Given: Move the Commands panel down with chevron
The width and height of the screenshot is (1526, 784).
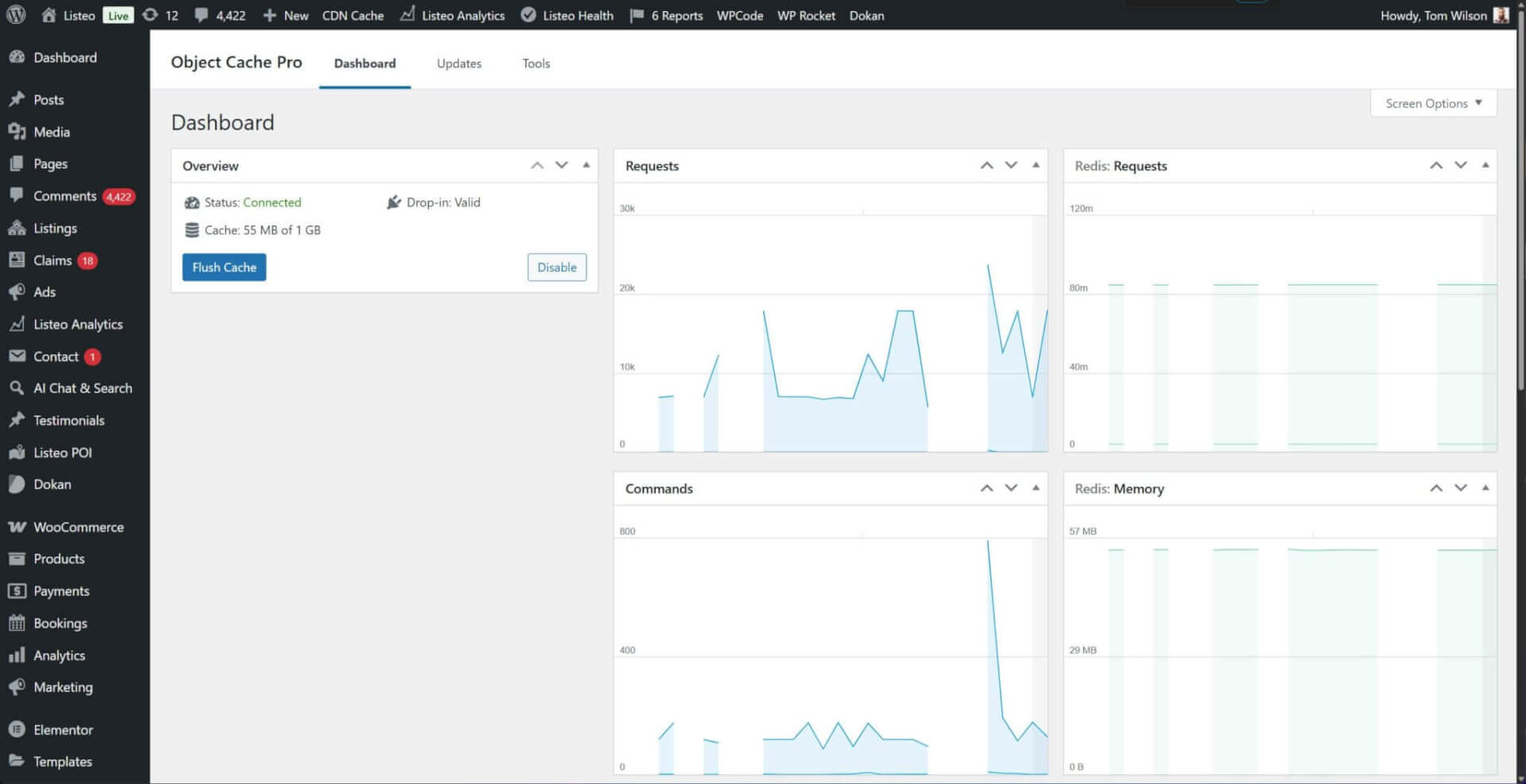Looking at the screenshot, I should [x=1011, y=488].
